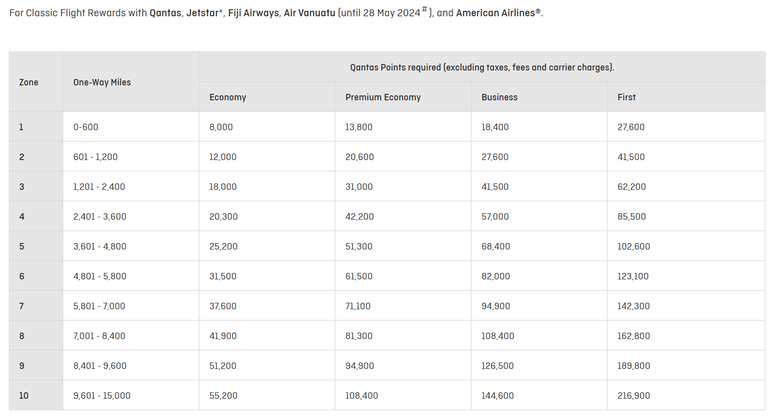Image resolution: width=770 pixels, height=419 pixels.
Task: Select the 57,000 Business points cell
Action: [495, 216]
